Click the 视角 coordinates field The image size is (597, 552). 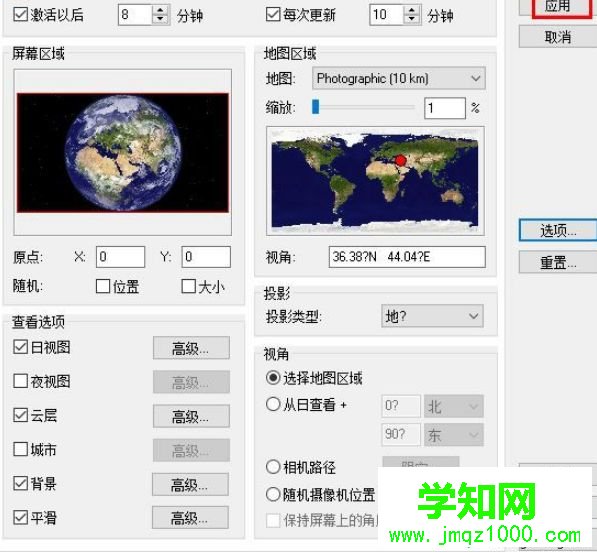click(x=407, y=257)
